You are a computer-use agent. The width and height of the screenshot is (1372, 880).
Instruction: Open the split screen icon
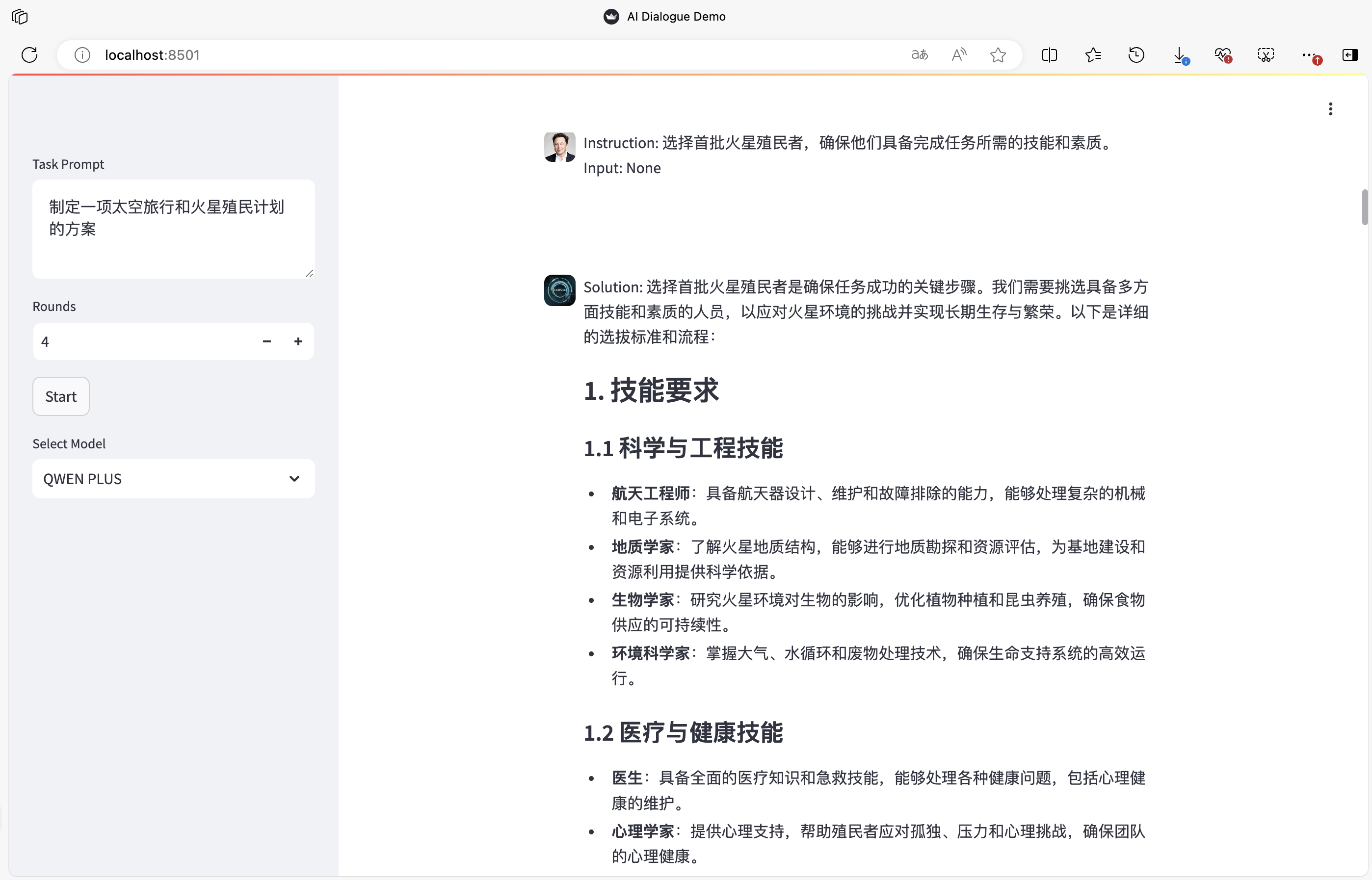tap(1049, 55)
